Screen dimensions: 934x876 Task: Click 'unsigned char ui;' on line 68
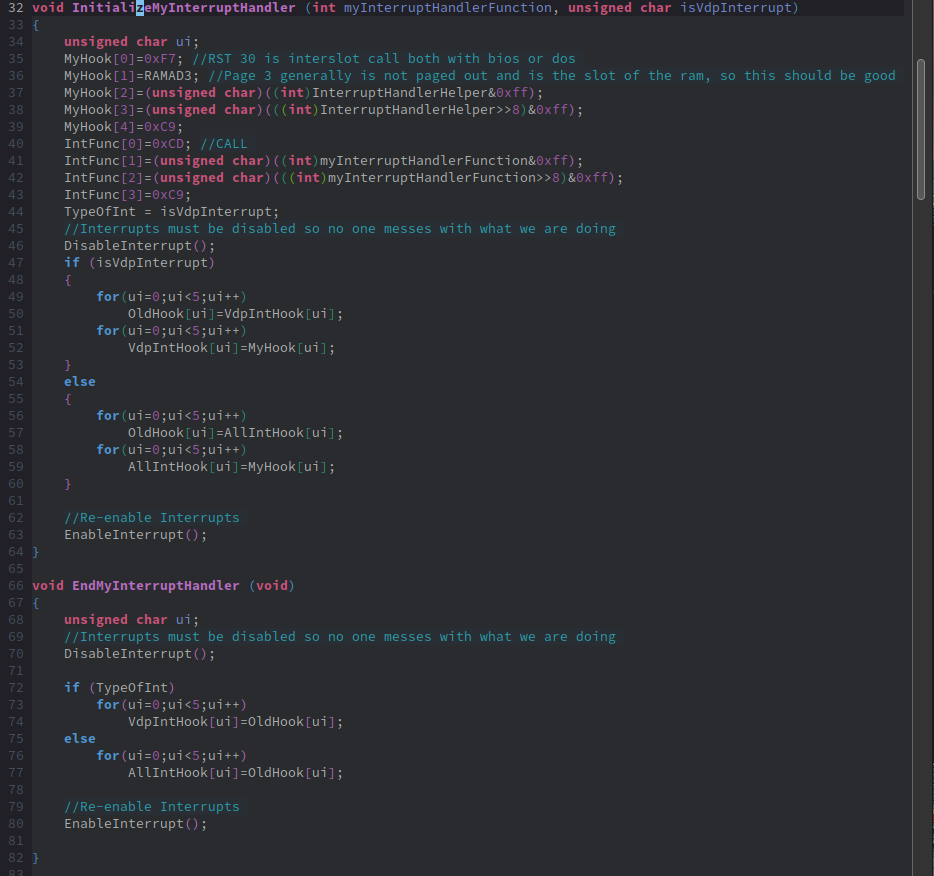[132, 619]
